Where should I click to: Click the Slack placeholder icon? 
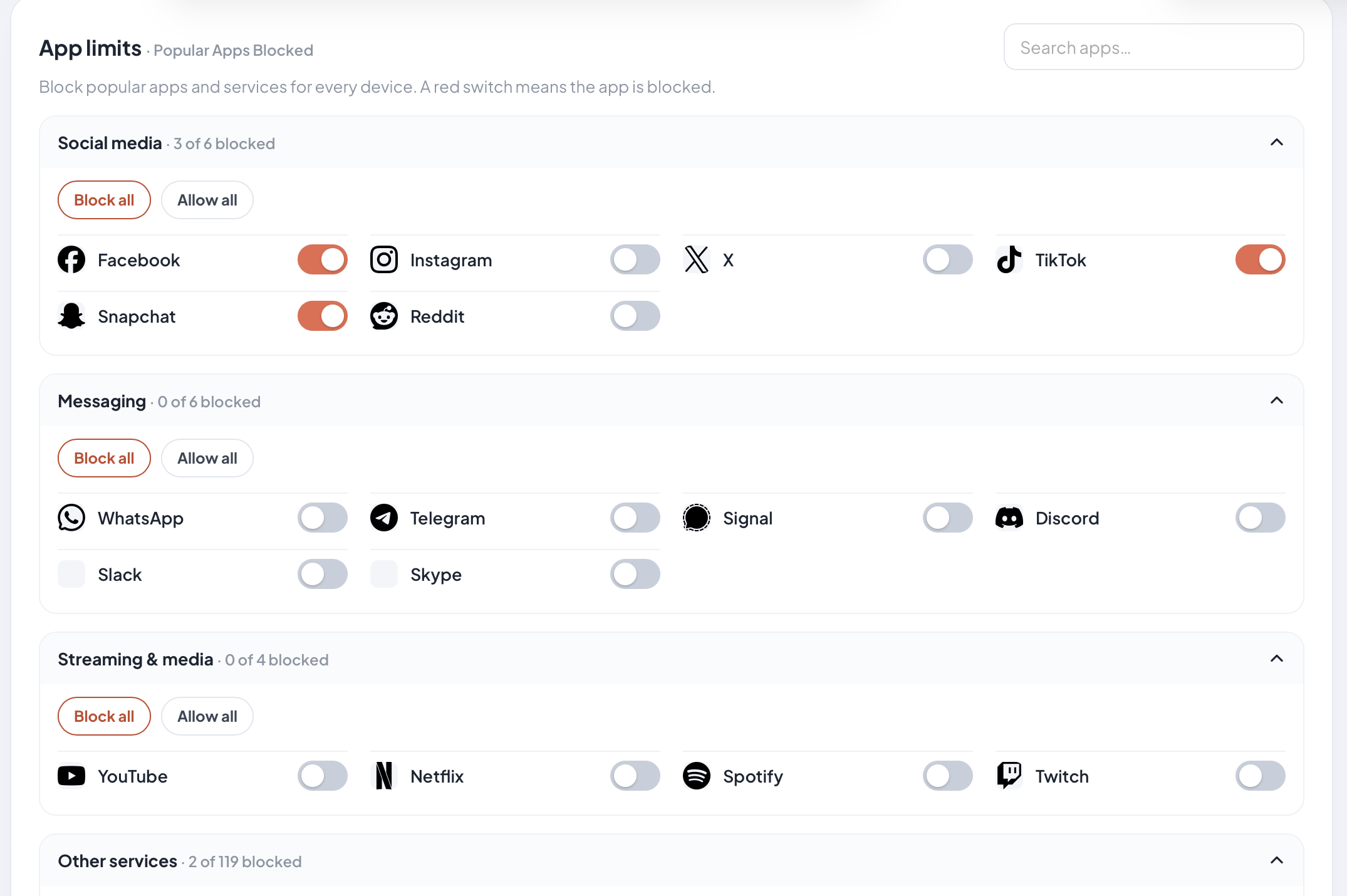[71, 574]
